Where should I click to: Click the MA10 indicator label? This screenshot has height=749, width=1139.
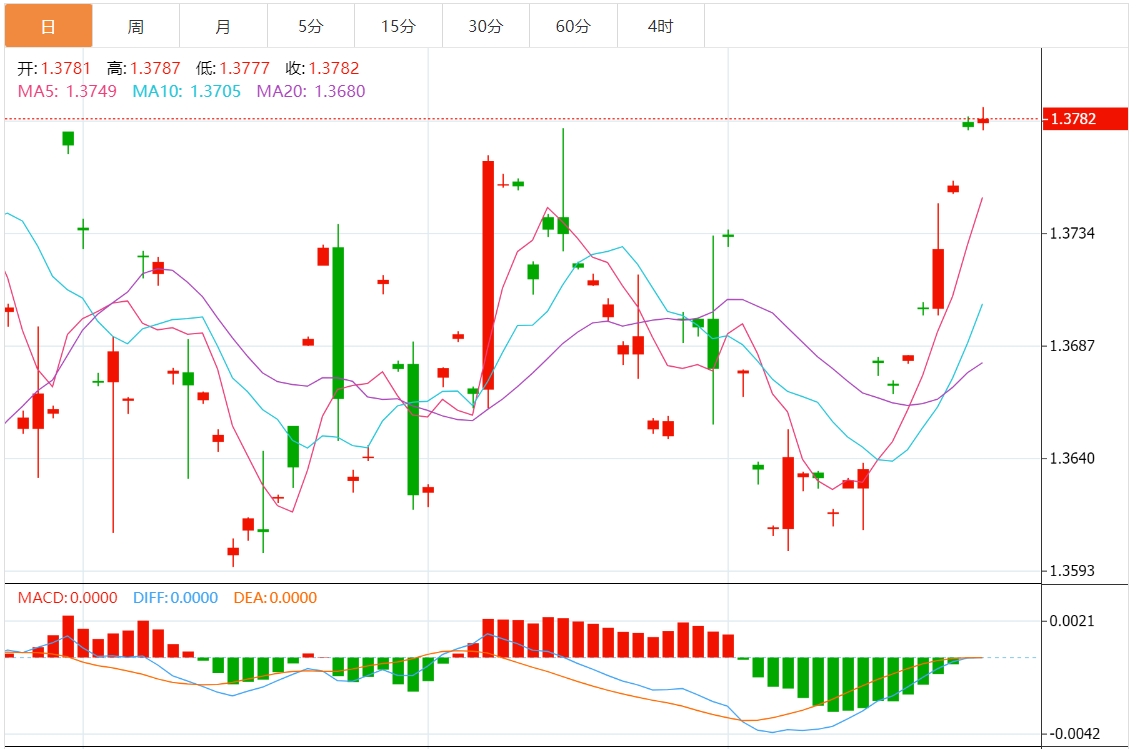click(187, 91)
